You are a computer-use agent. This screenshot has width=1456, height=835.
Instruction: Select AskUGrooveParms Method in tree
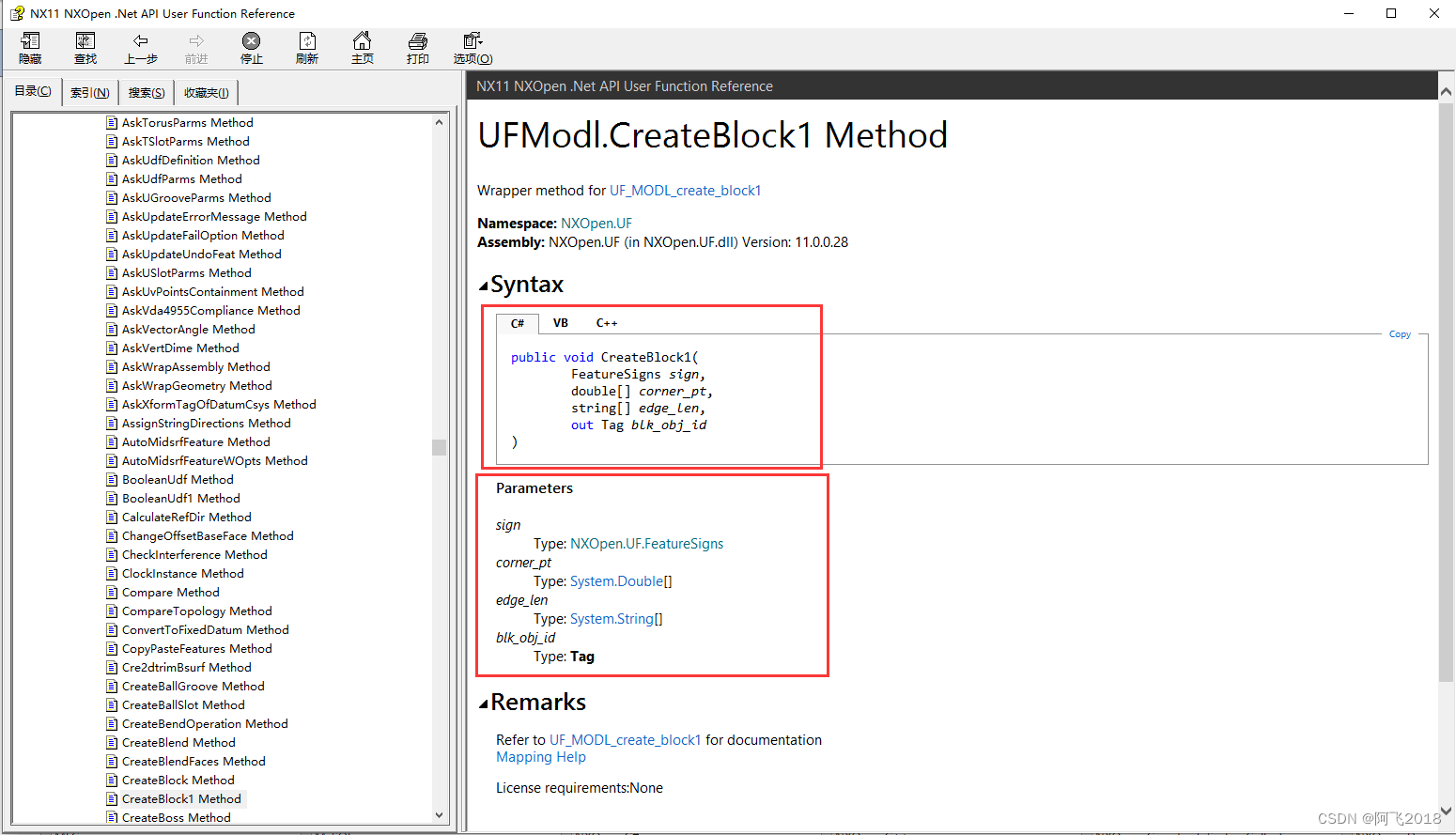(x=196, y=198)
